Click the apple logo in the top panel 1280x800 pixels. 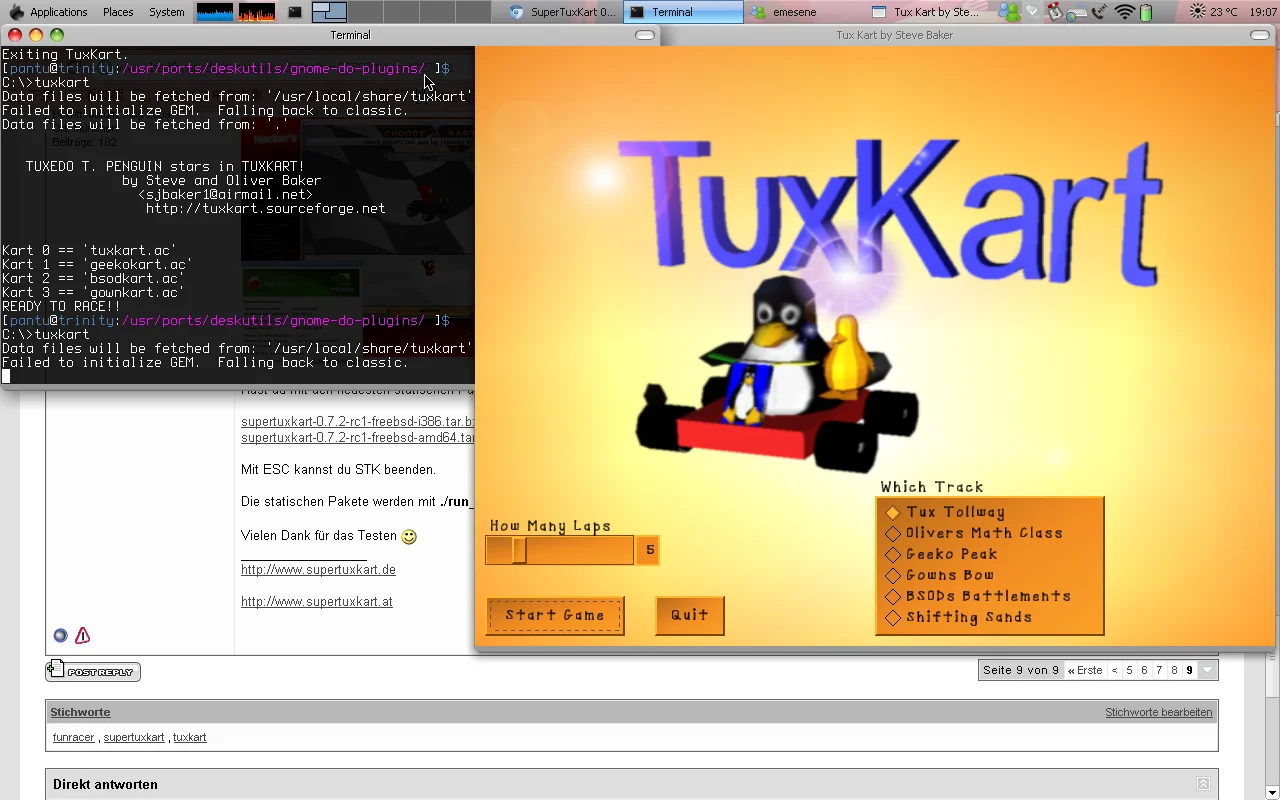15,12
